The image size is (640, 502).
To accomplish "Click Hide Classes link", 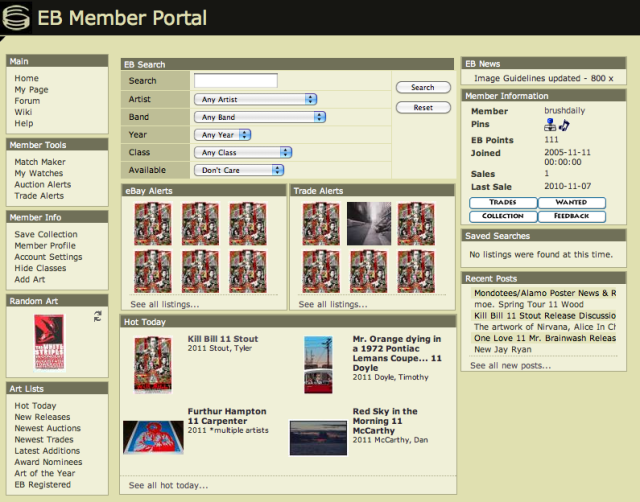I will tap(40, 268).
